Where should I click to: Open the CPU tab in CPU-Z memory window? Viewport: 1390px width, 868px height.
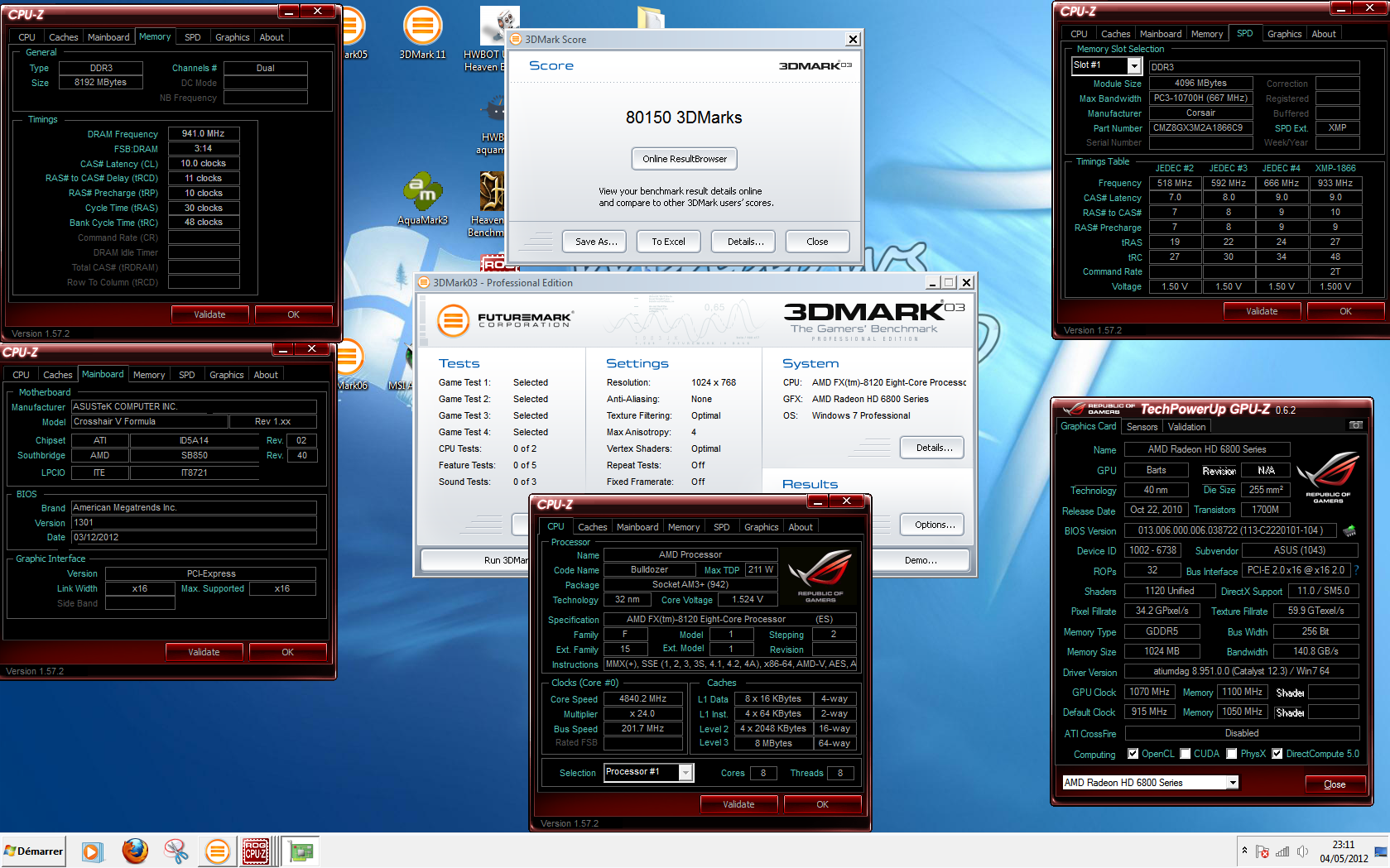[26, 37]
